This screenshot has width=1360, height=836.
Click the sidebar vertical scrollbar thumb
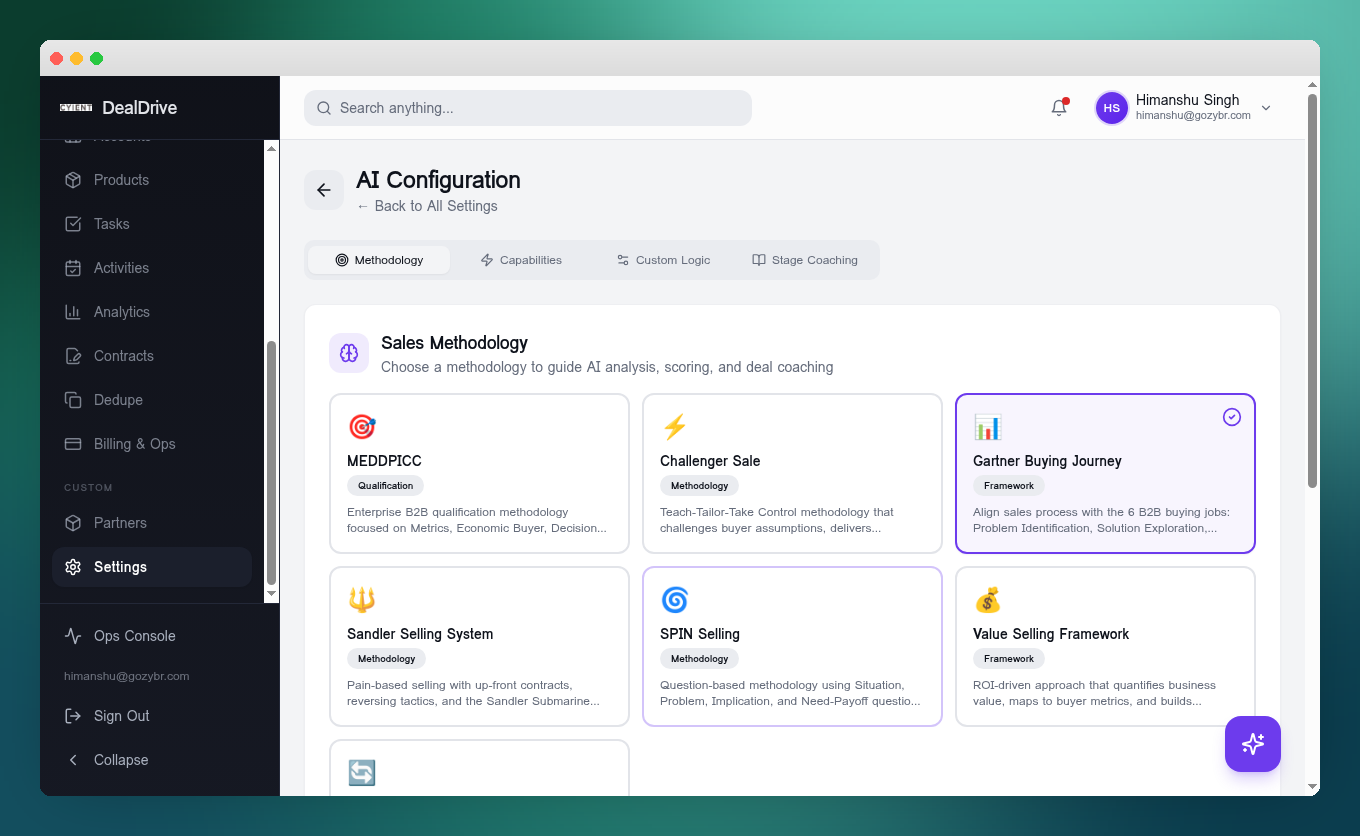[271, 463]
